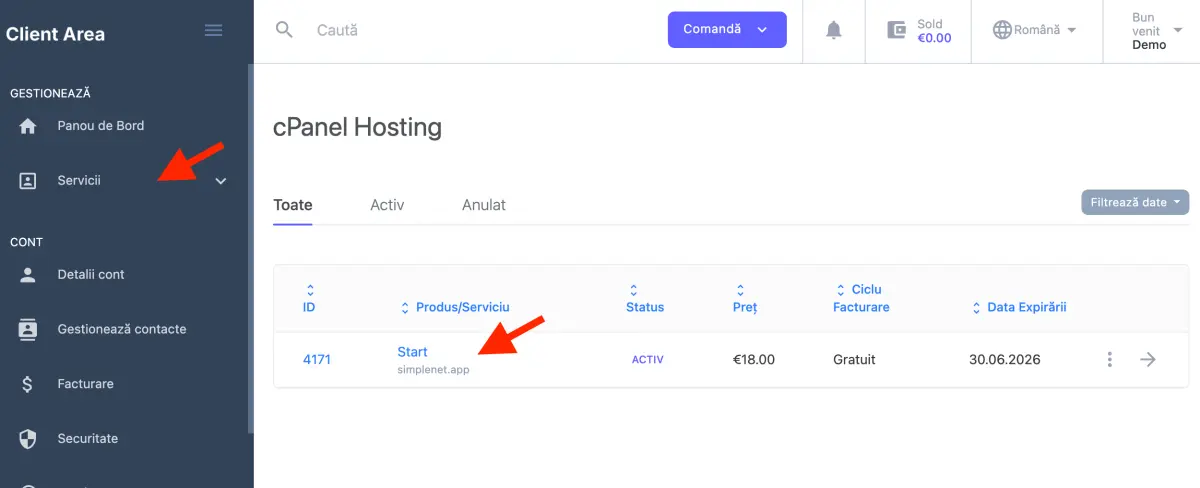Open the Start product link
The image size is (1200, 488).
click(412, 352)
